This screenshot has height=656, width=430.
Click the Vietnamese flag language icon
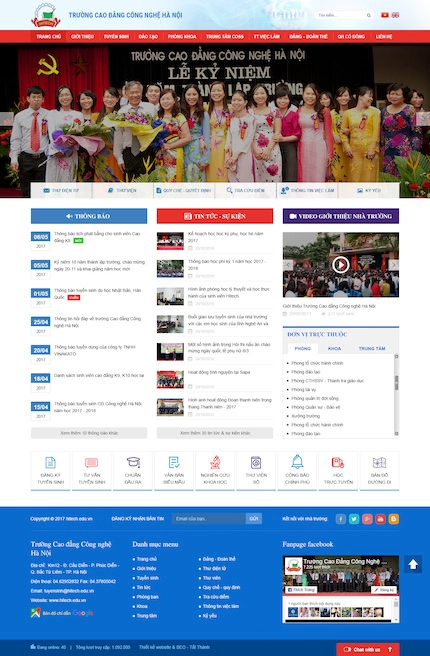[384, 15]
